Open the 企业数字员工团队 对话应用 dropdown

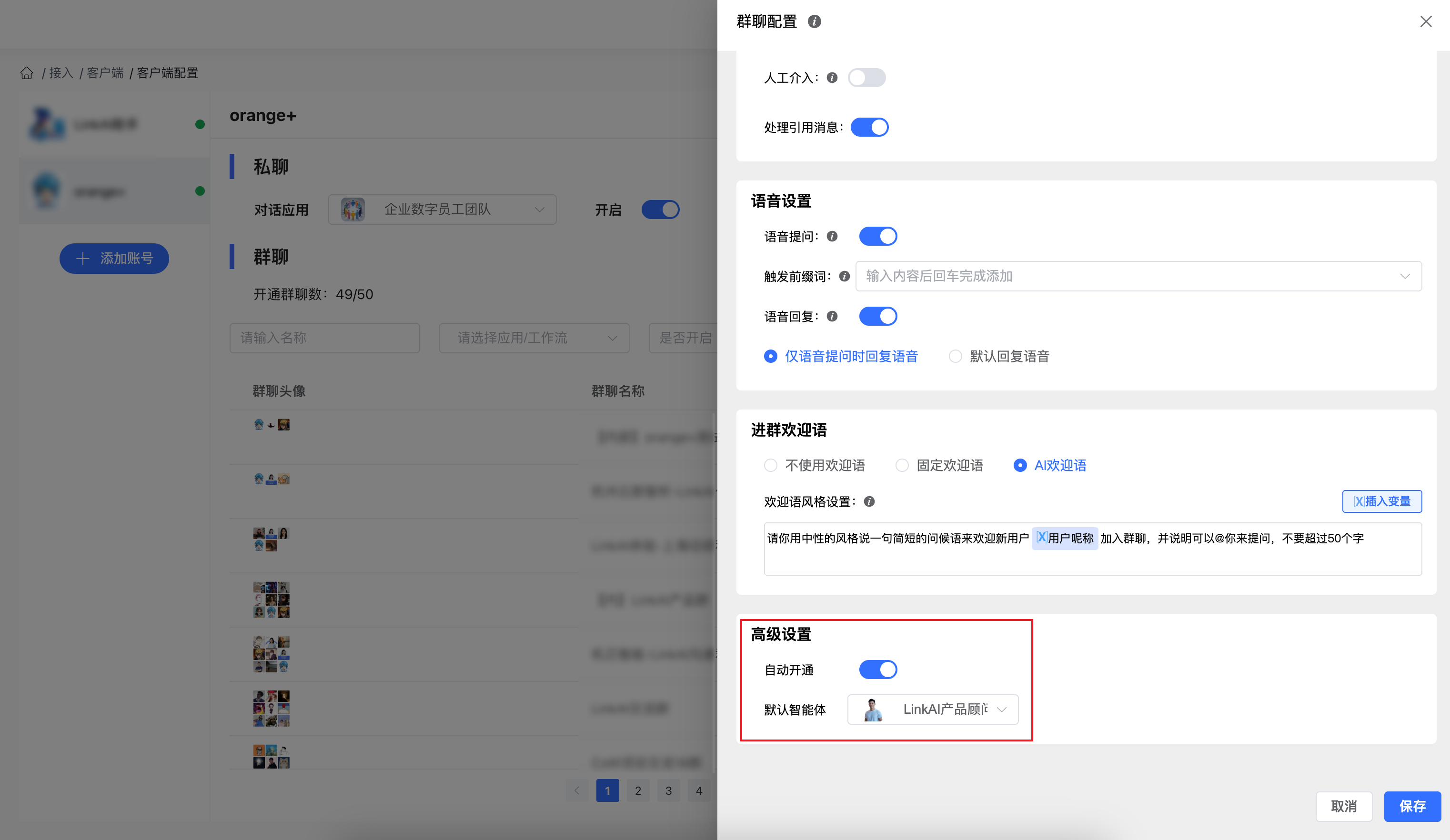[x=442, y=210]
